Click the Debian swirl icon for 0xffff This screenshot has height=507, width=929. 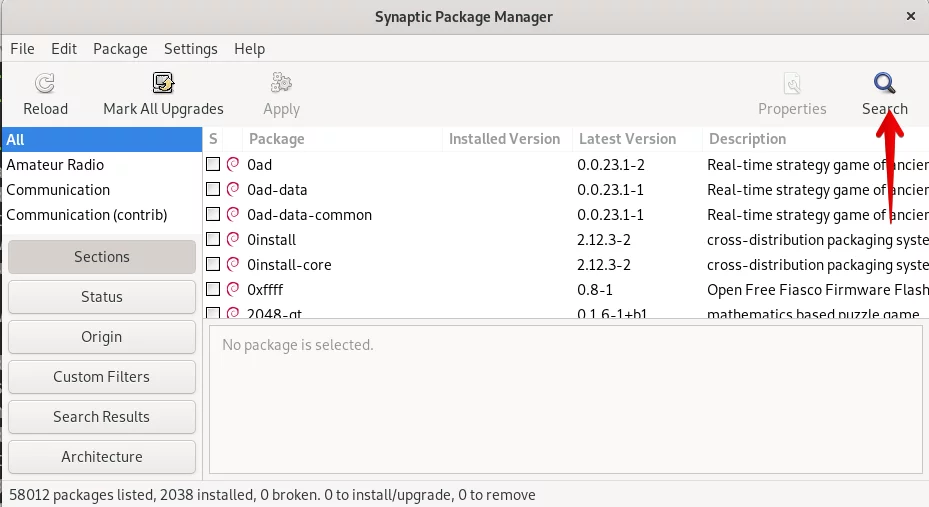point(233,289)
